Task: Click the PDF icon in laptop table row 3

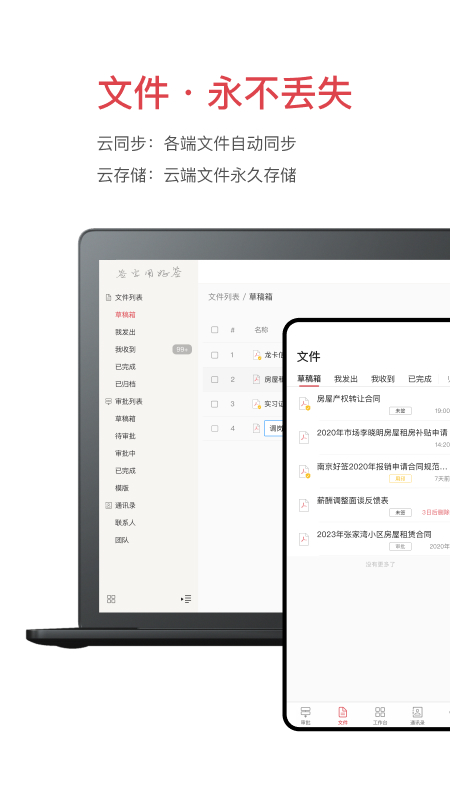Action: tap(257, 404)
